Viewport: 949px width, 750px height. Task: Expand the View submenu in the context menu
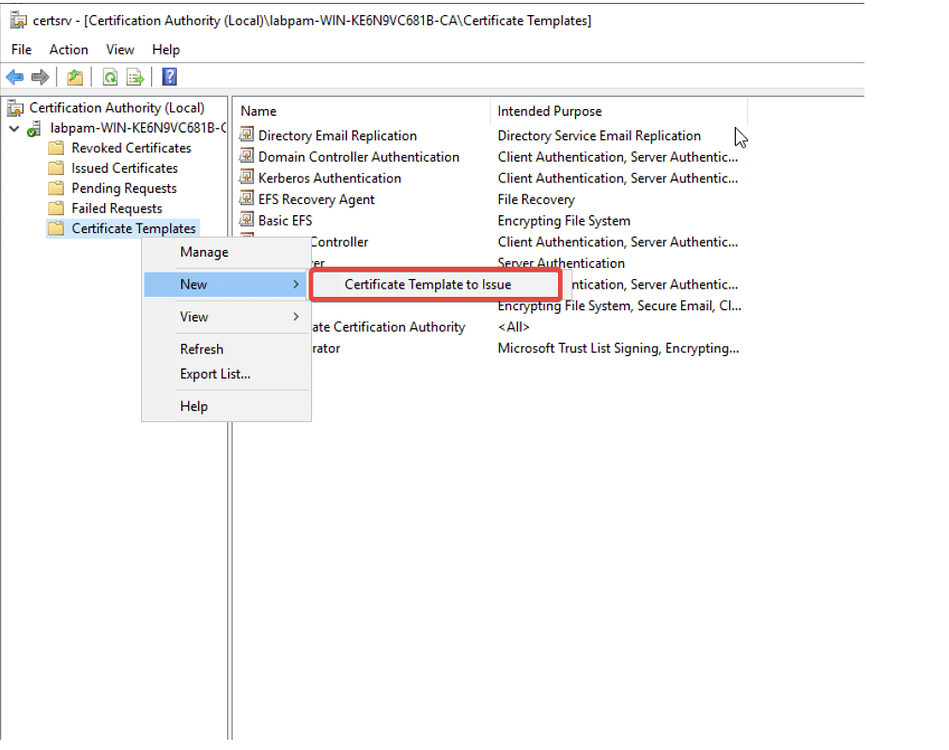coord(194,317)
